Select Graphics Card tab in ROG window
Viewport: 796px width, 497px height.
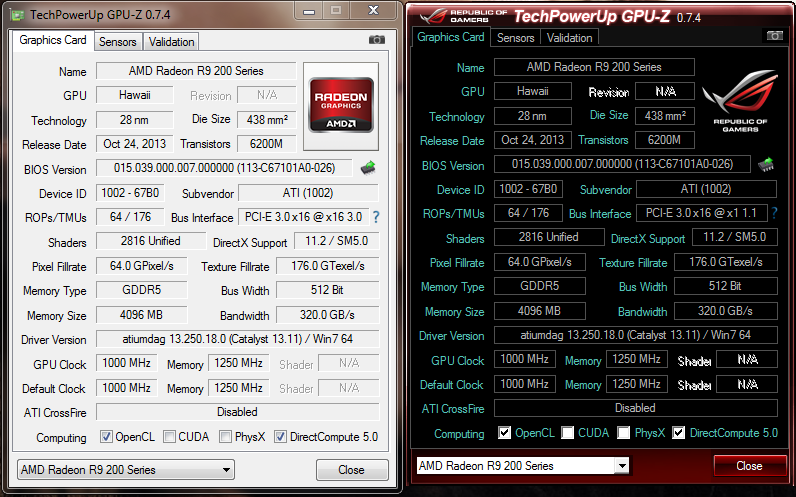(451, 37)
